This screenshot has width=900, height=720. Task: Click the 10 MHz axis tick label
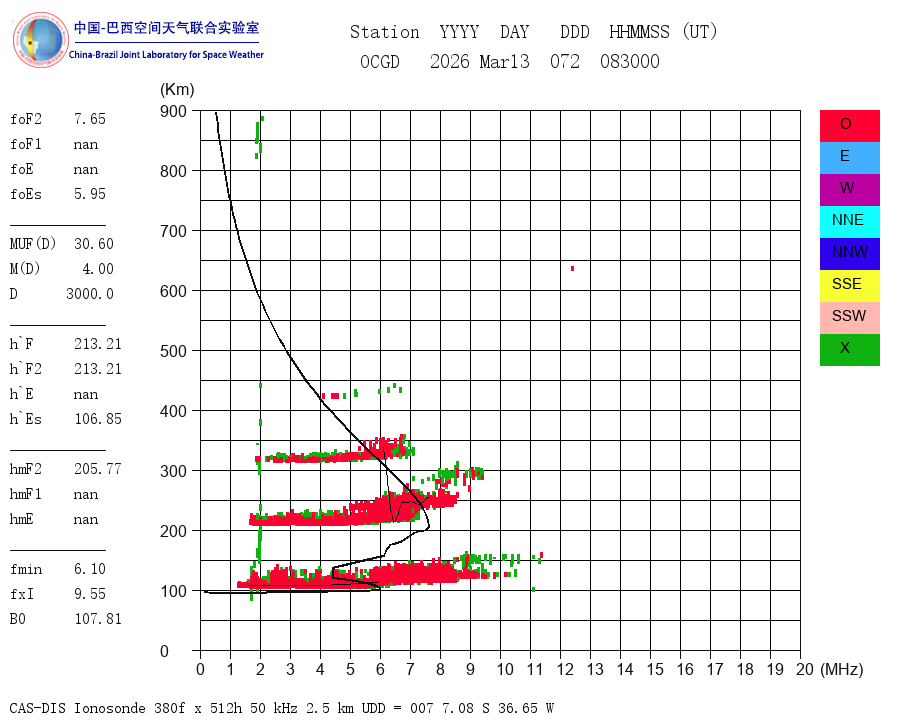pos(505,669)
